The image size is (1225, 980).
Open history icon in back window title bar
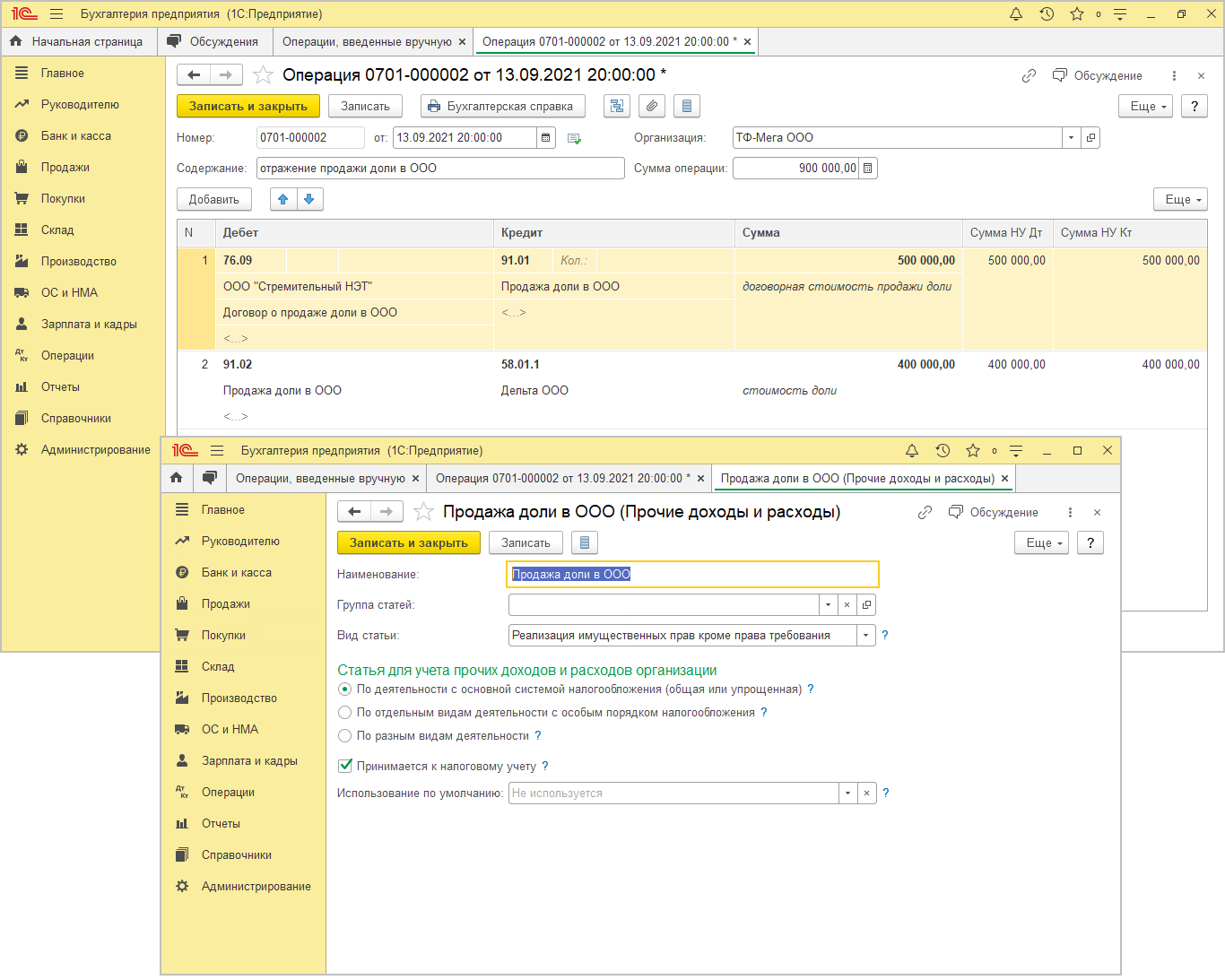point(1047,14)
